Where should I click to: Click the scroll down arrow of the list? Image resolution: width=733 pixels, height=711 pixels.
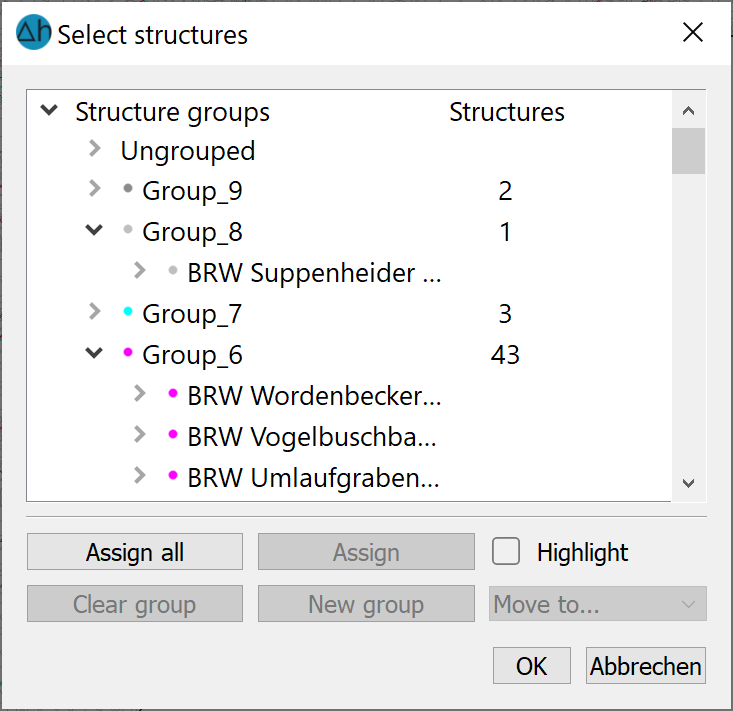(688, 483)
